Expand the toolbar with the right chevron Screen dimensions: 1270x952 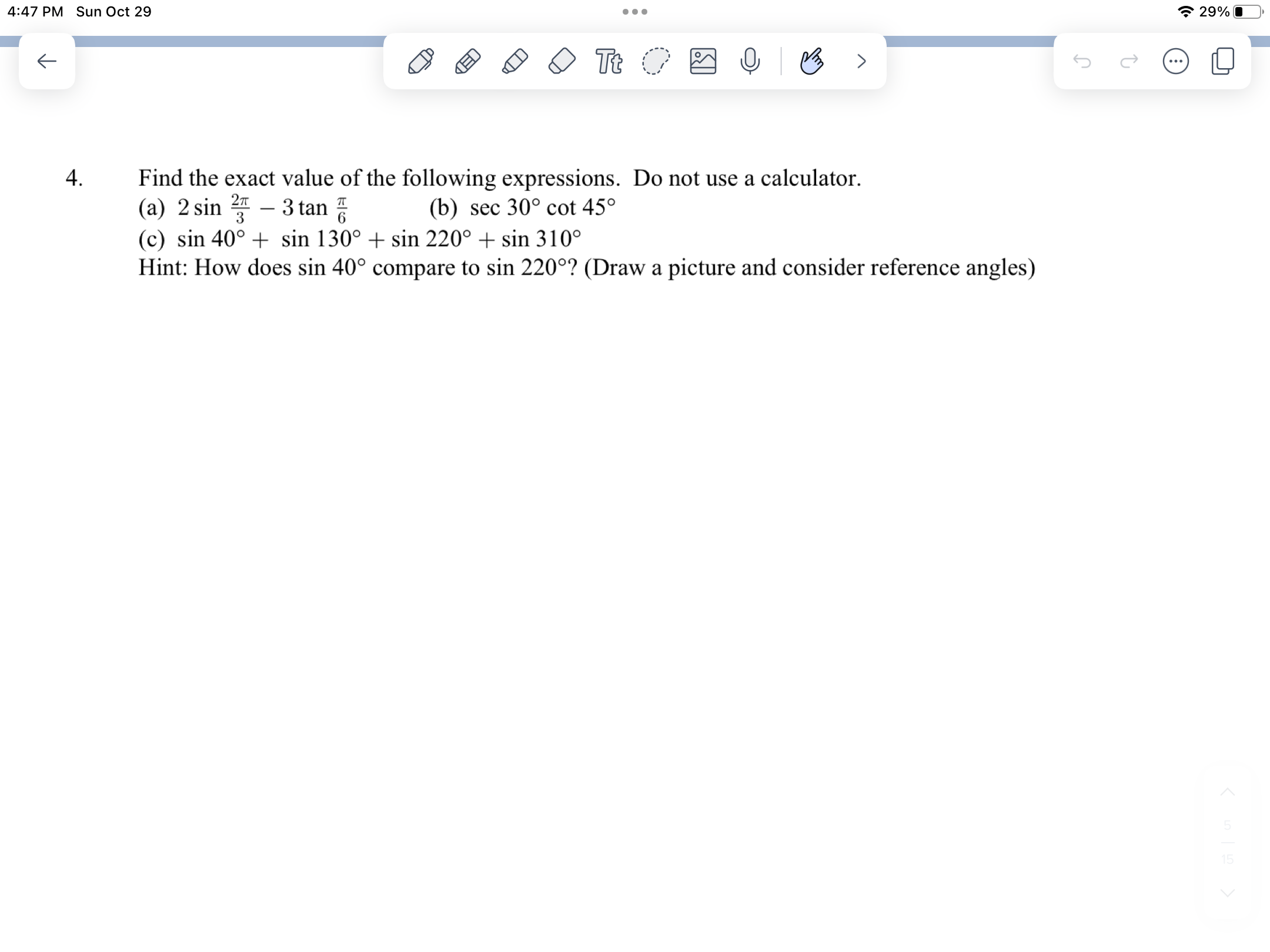click(x=861, y=62)
